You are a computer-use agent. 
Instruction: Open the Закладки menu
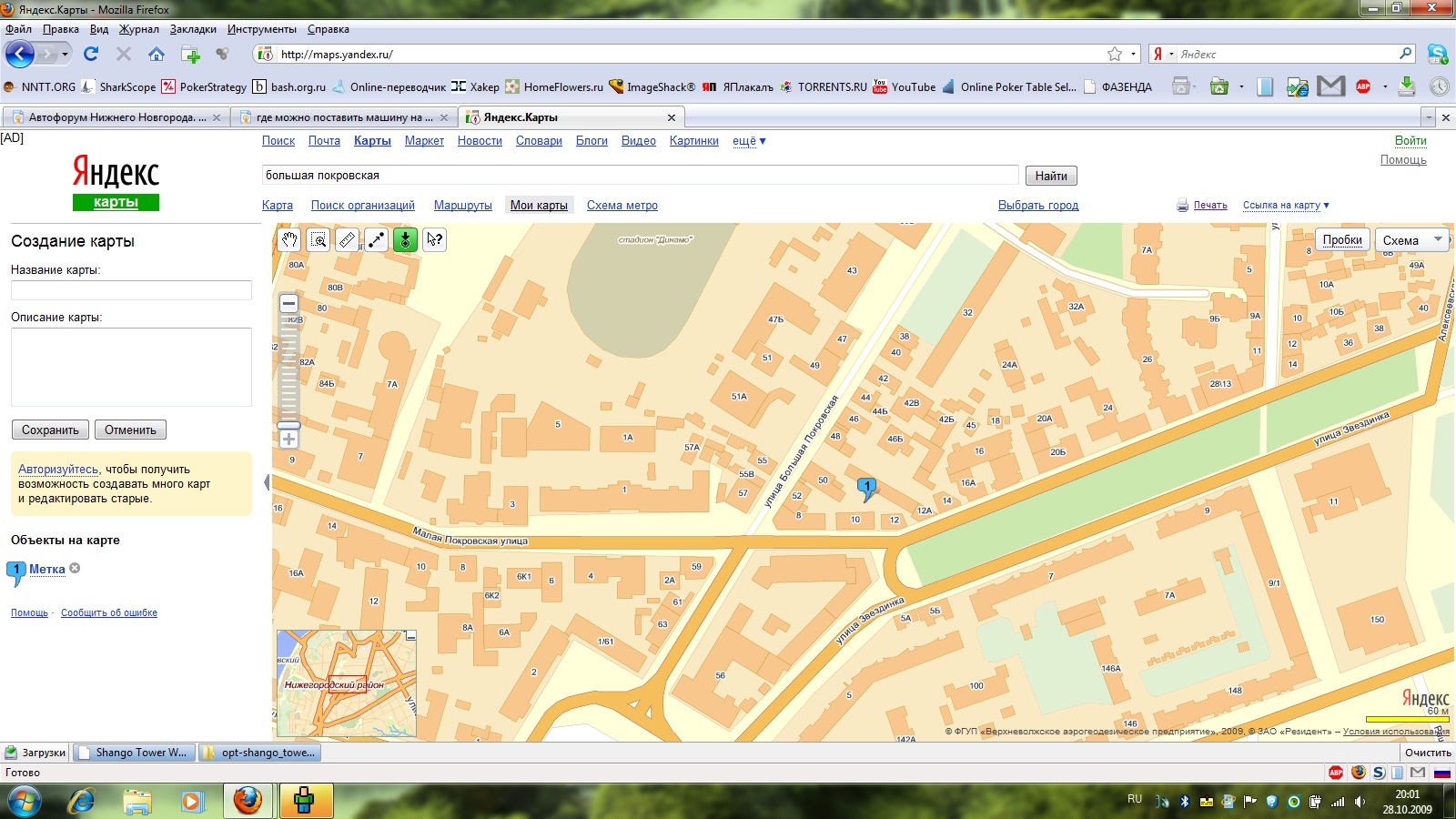click(193, 29)
